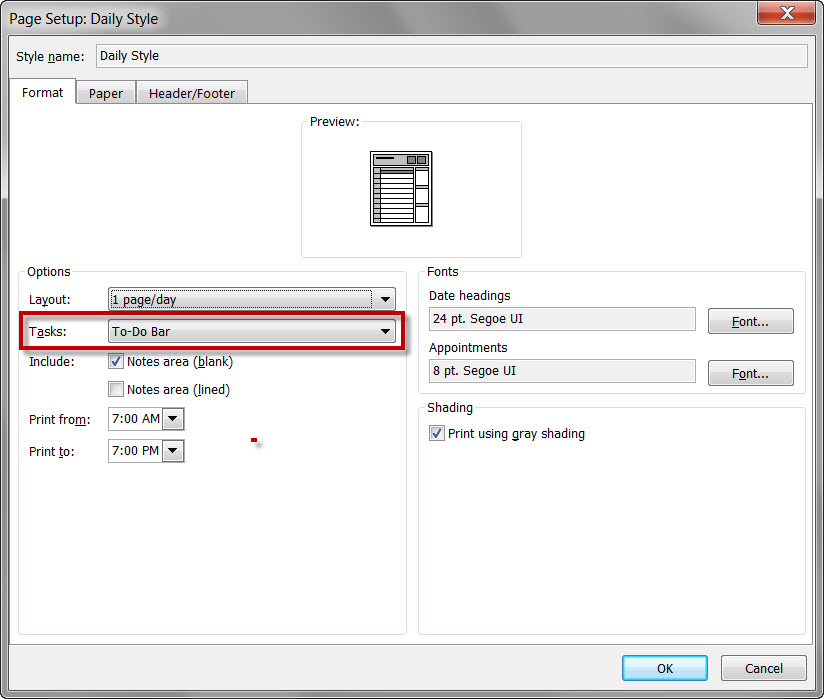
Task: Click the Date headings label
Action: click(x=469, y=295)
